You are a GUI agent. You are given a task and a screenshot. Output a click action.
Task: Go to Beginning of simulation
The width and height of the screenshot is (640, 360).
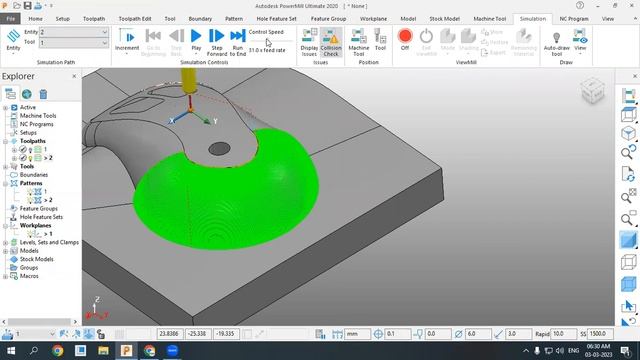[x=153, y=42]
